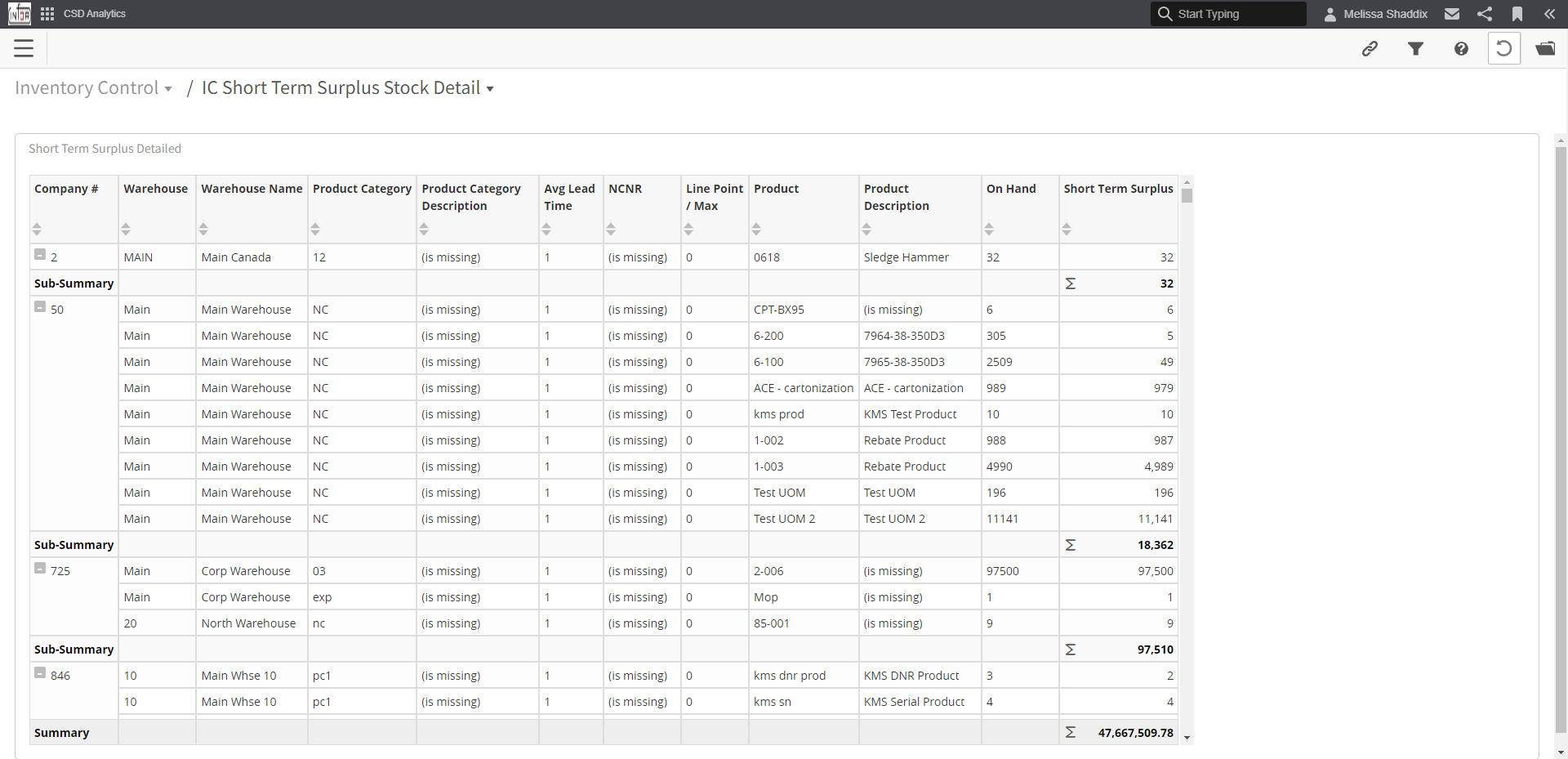Collapse the company 725 group
This screenshot has height=759, width=1568.
click(x=40, y=569)
